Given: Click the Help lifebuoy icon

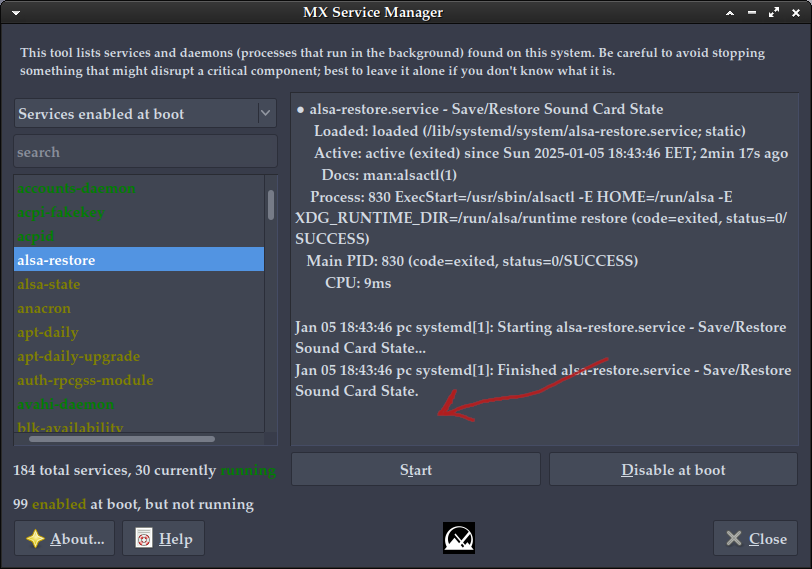Looking at the screenshot, I should point(144,538).
